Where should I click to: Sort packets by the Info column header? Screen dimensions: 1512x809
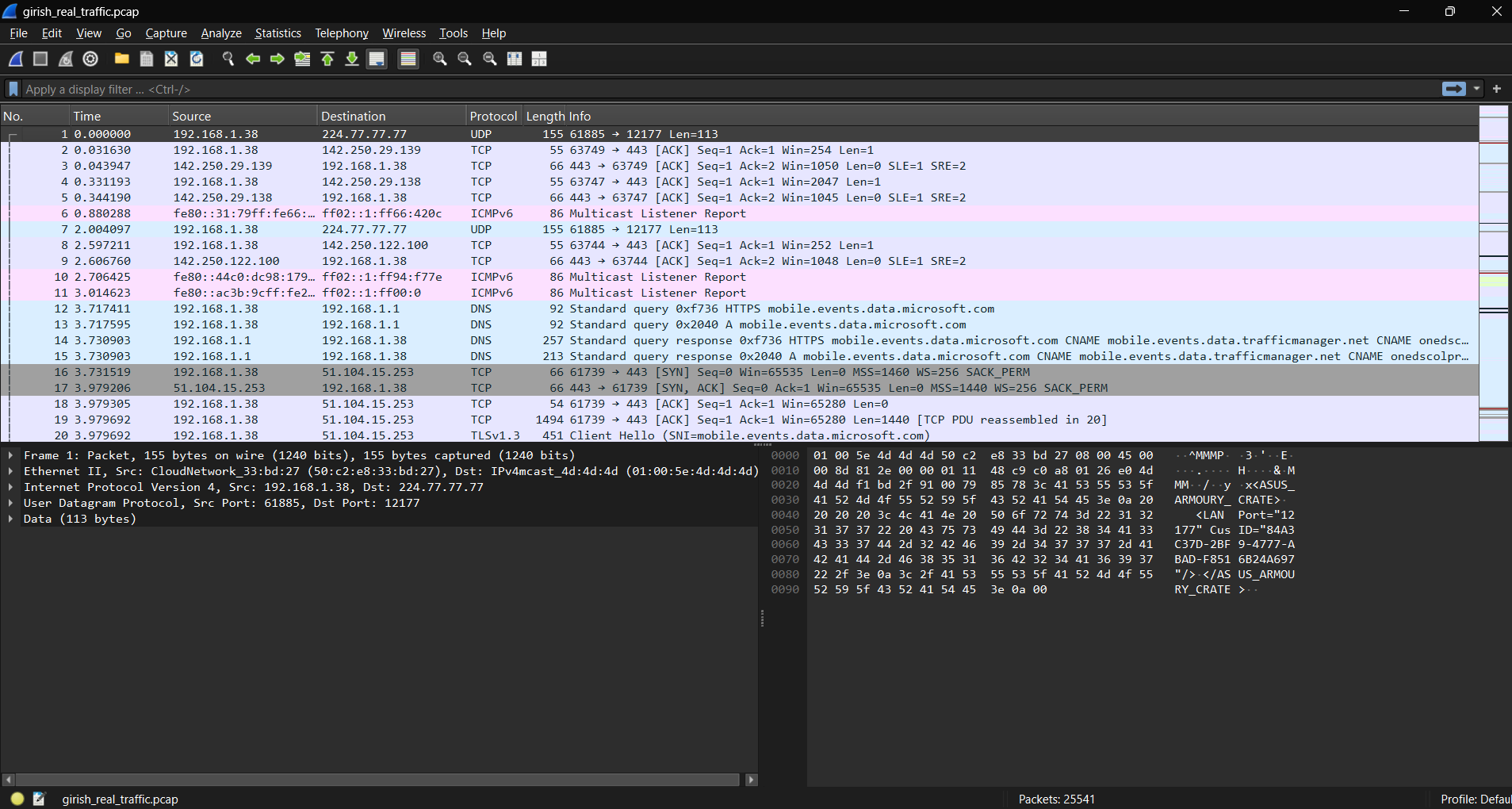click(1024, 116)
